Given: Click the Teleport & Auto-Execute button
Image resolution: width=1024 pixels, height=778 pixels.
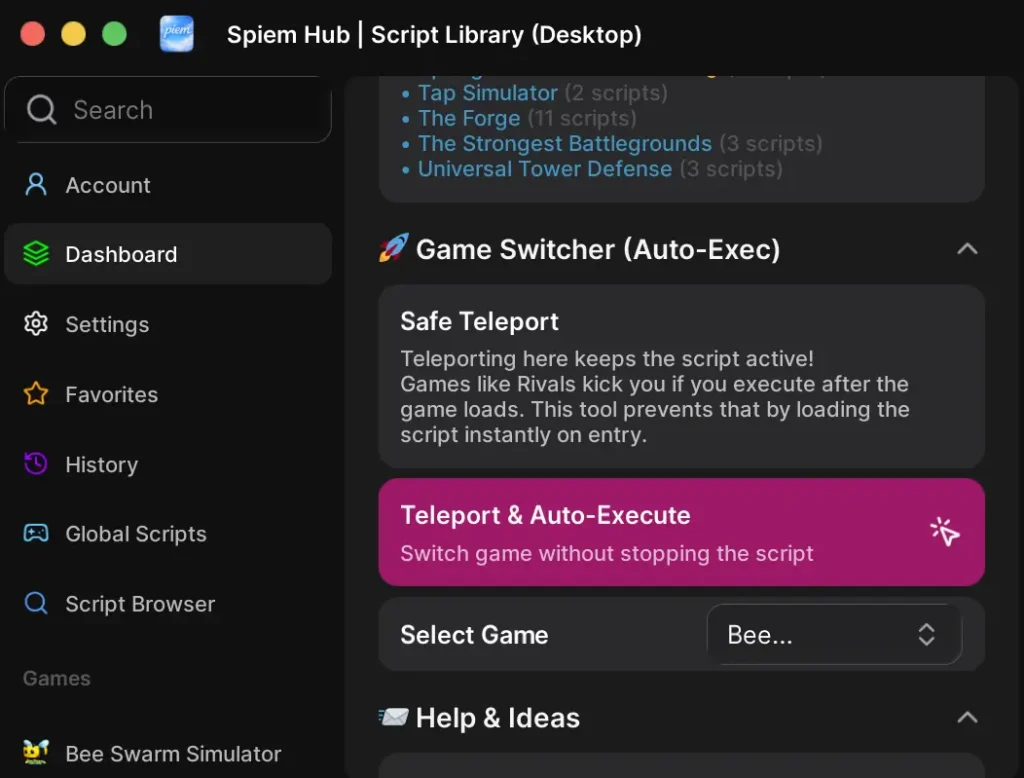Looking at the screenshot, I should pos(681,532).
